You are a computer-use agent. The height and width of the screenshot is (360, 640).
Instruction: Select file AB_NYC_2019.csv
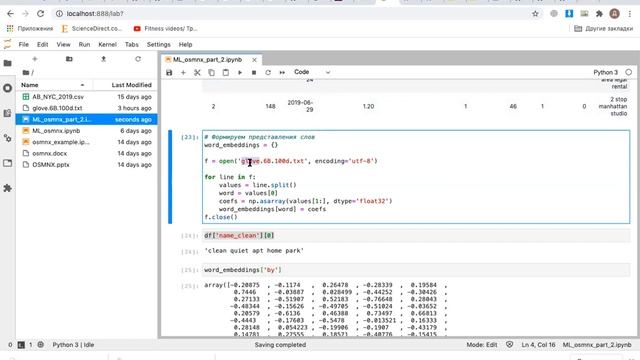click(87, 97)
